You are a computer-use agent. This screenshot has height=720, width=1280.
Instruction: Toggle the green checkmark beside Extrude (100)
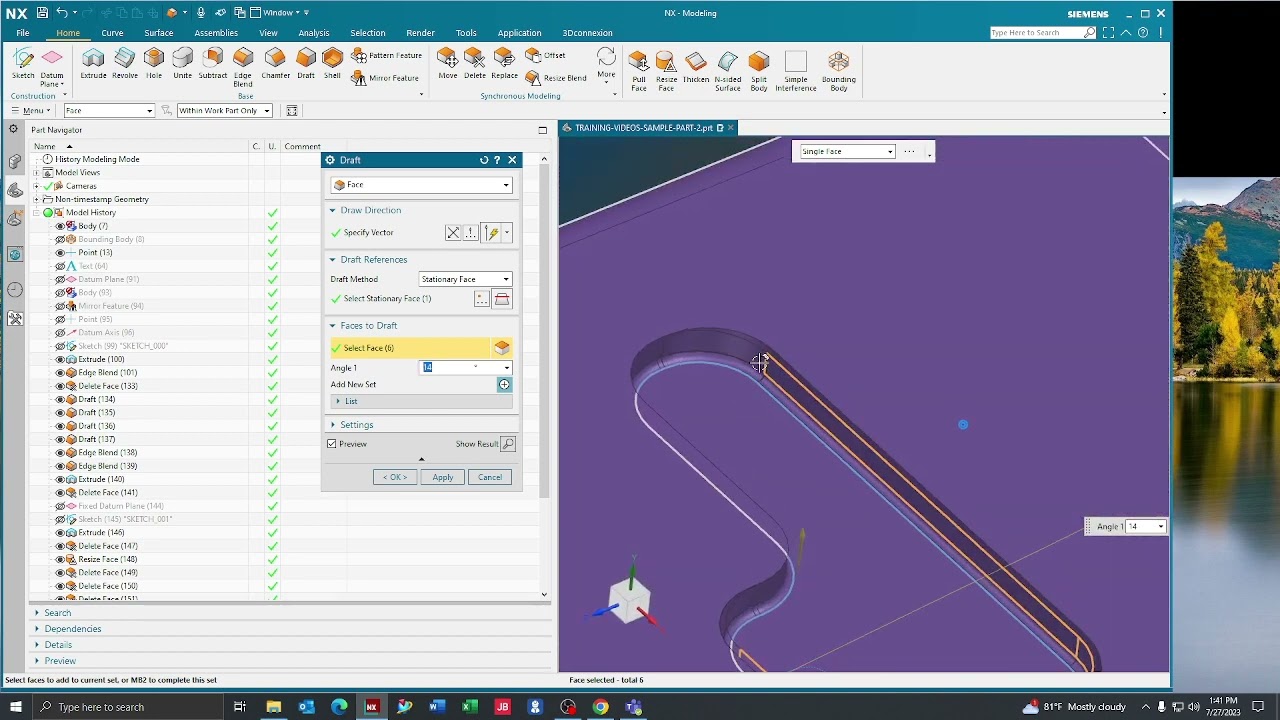pos(272,359)
